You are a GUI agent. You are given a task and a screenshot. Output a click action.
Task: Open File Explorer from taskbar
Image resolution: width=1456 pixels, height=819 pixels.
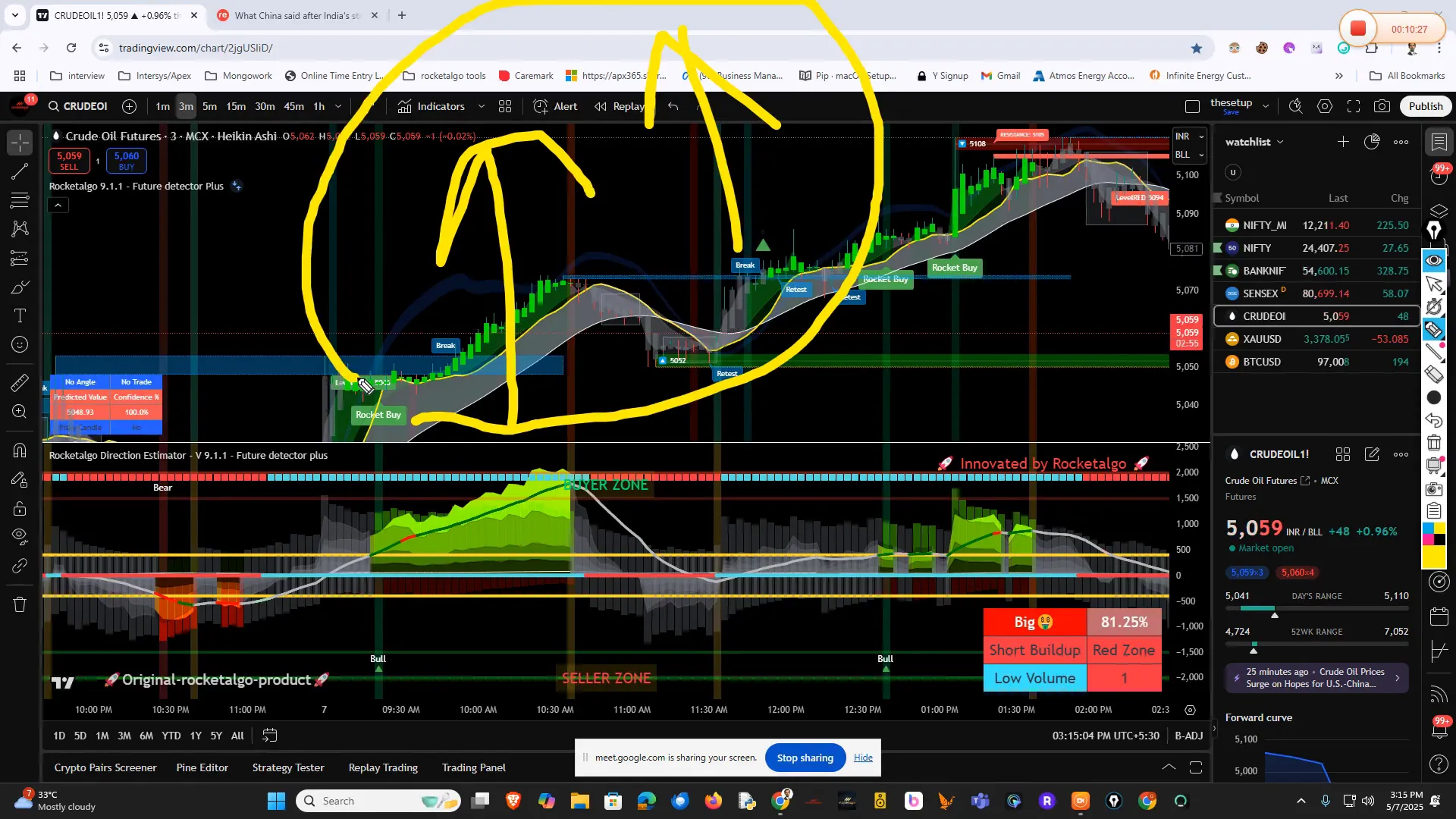[580, 801]
